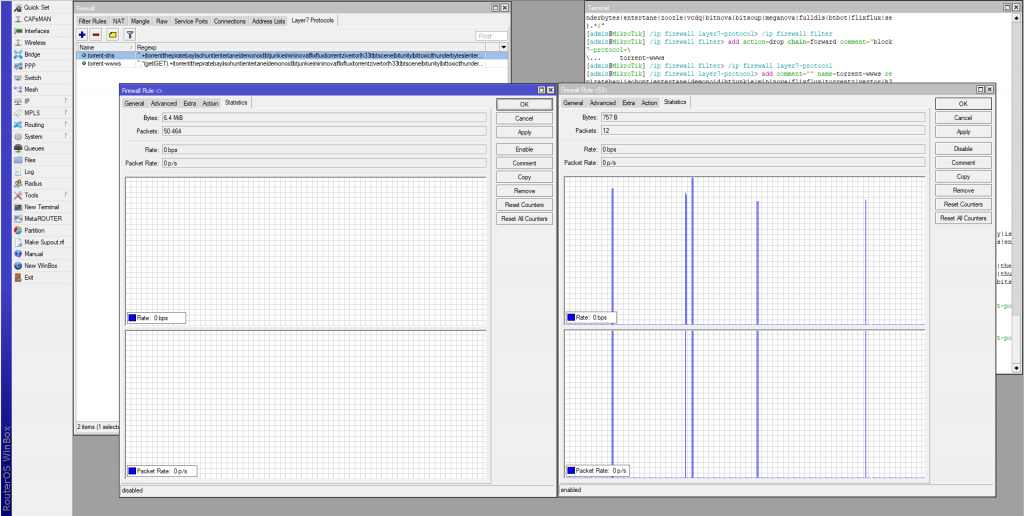The image size is (1024, 516).
Task: Open Quick Set in the sidebar
Action: click(x=36, y=6)
